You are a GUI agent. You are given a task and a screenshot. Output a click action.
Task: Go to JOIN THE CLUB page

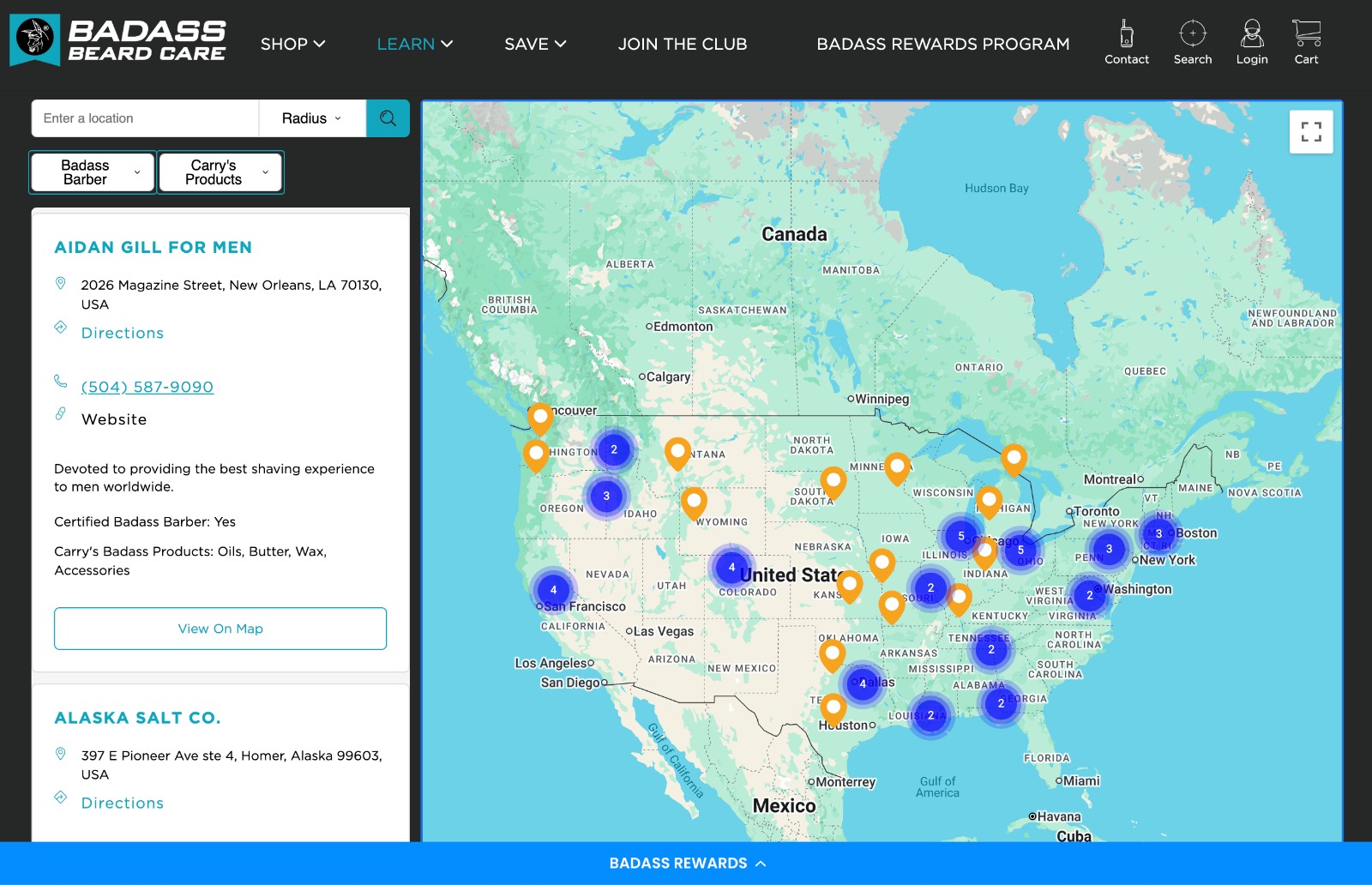click(x=683, y=44)
